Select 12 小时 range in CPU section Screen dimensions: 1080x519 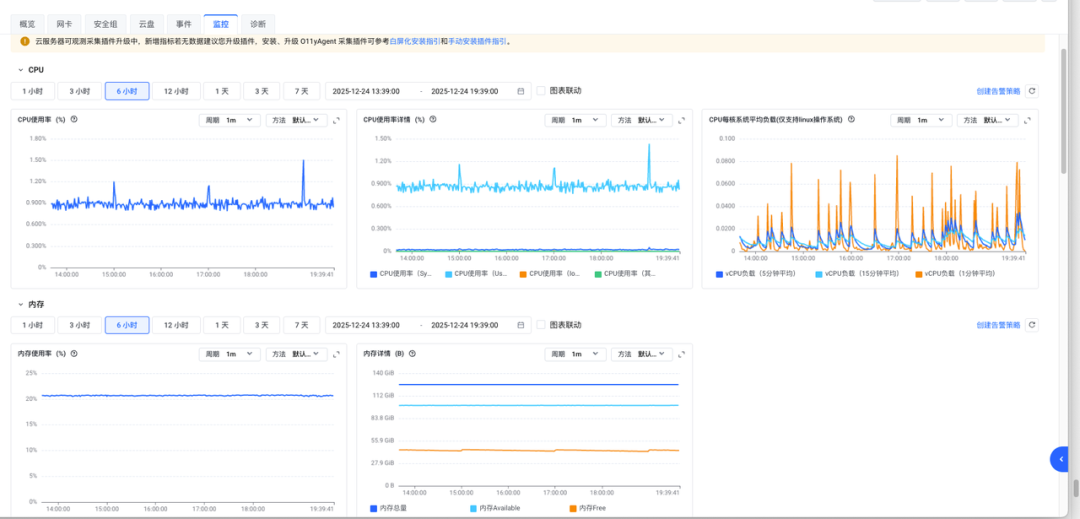pos(176,91)
